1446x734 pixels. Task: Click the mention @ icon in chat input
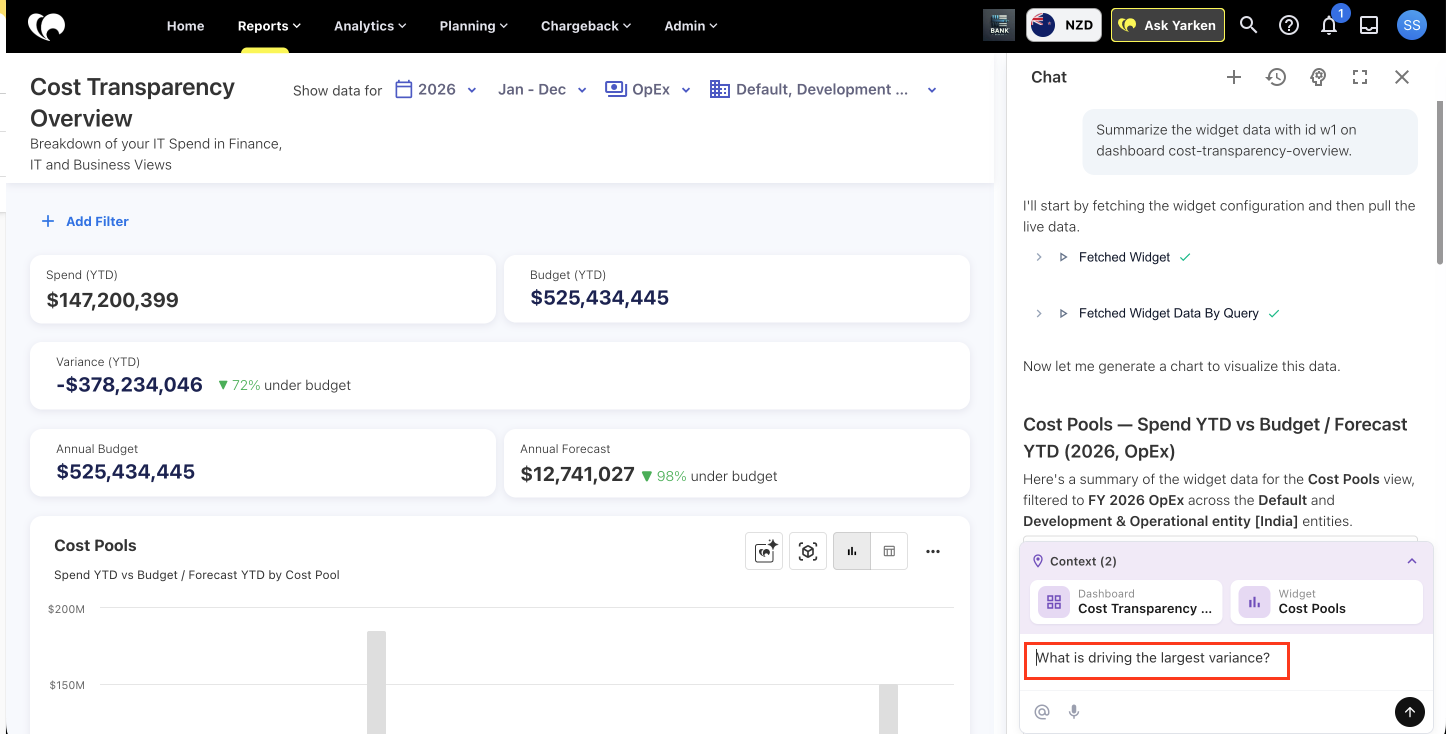pos(1042,712)
